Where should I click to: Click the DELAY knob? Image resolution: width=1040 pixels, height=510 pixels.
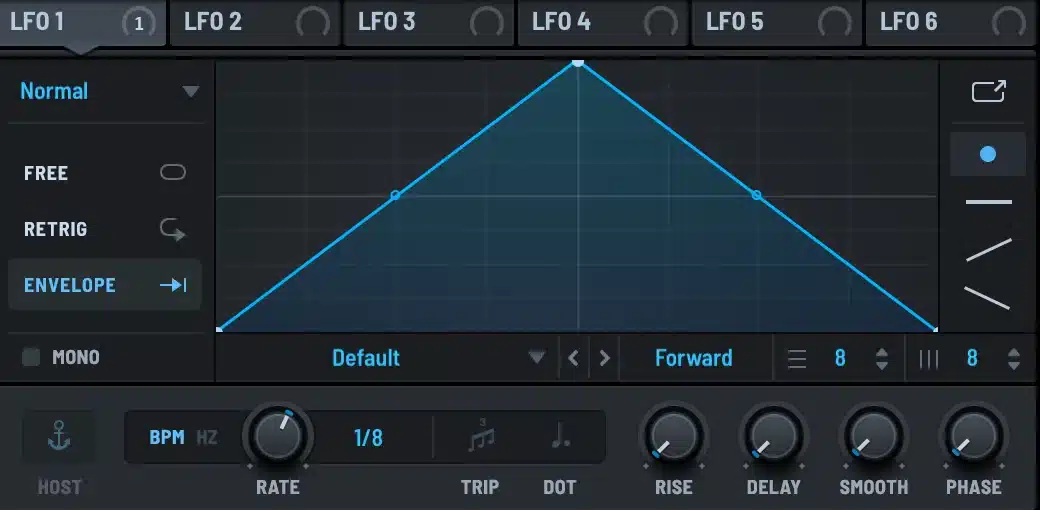(x=773, y=436)
